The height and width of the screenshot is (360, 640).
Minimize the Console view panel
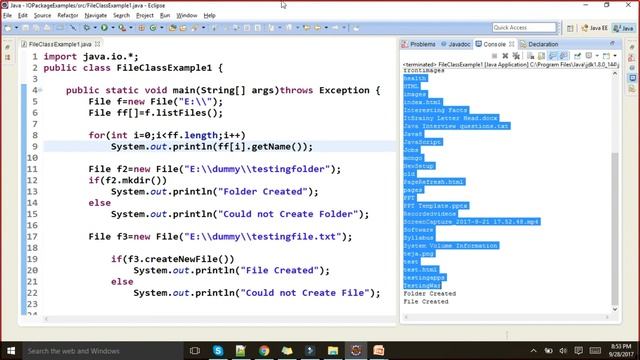coord(613,43)
